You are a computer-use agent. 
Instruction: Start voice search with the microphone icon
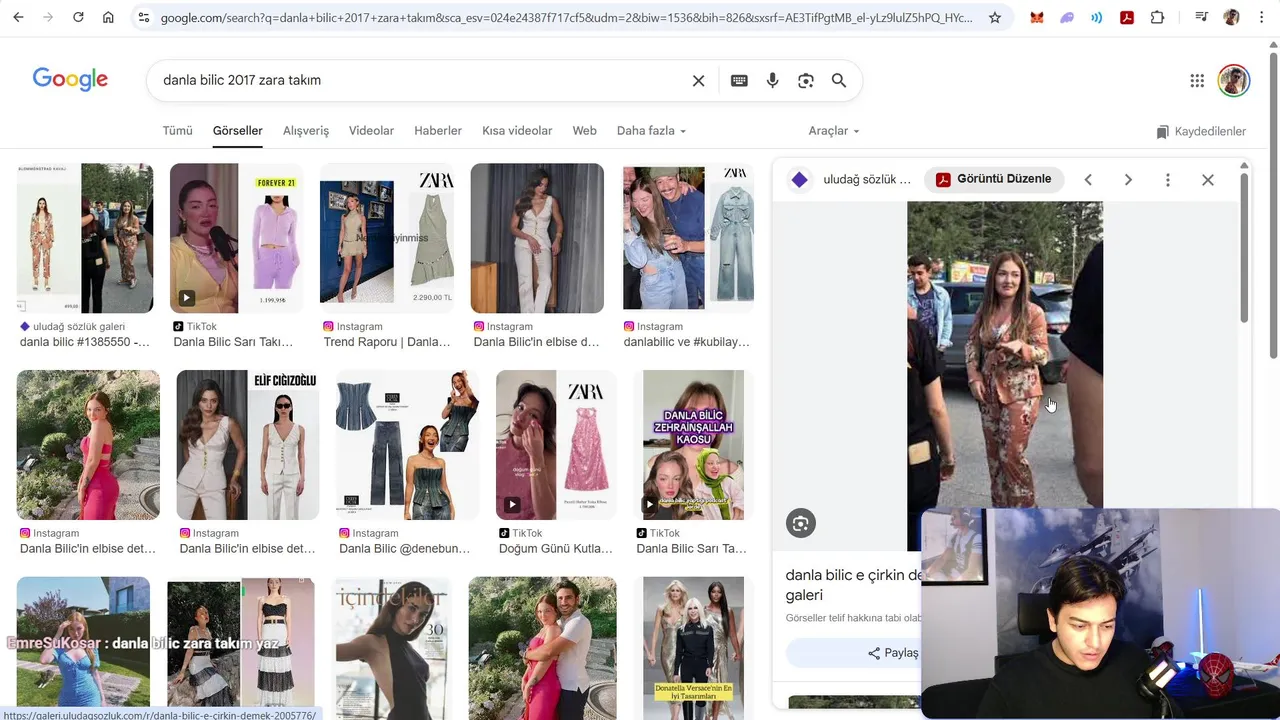(772, 81)
